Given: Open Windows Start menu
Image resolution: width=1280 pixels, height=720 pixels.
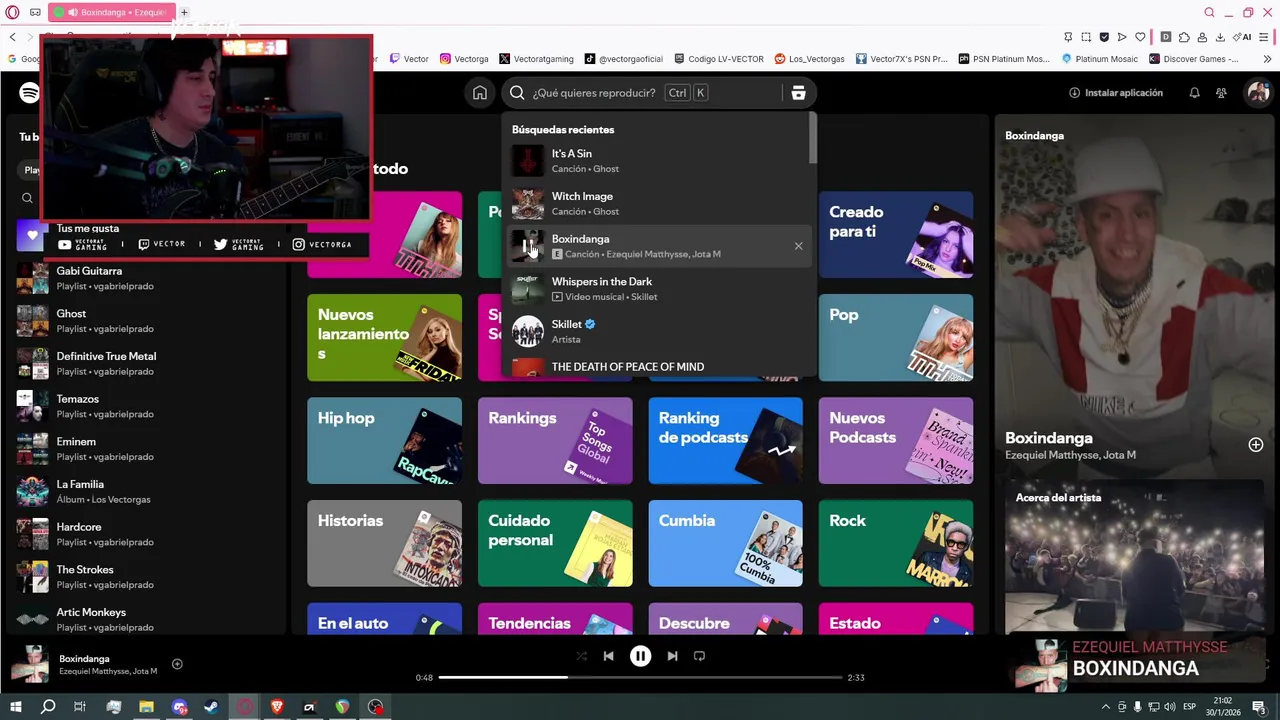Looking at the screenshot, I should click(x=16, y=707).
